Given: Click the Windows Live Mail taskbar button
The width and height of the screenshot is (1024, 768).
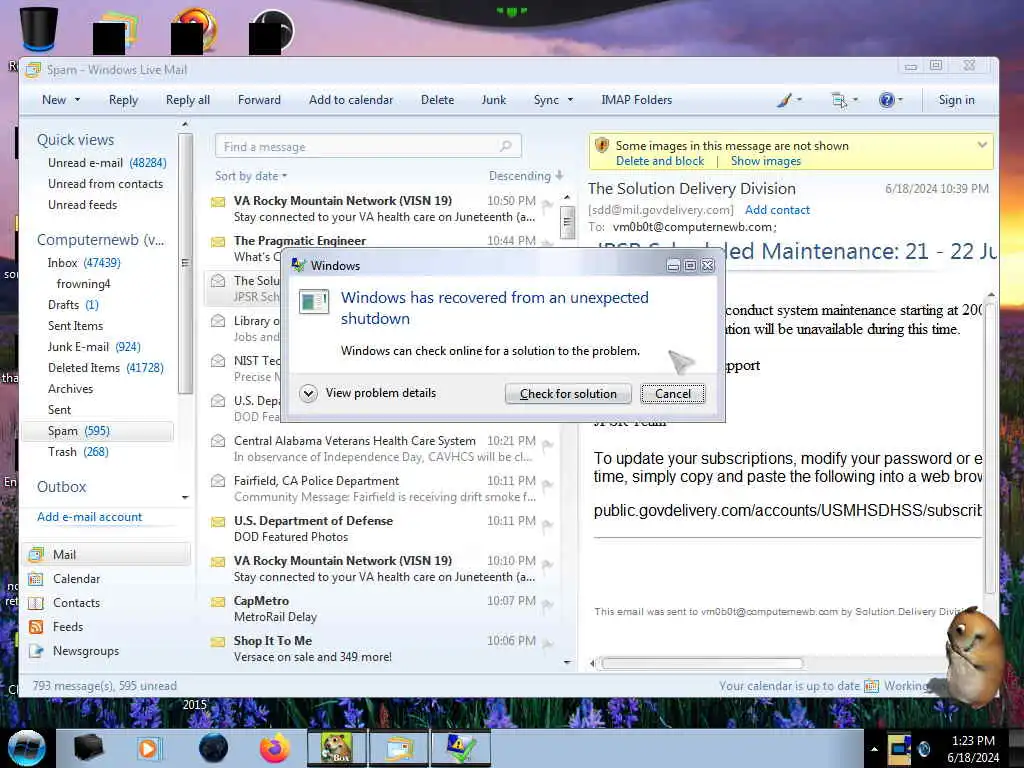Looking at the screenshot, I should pyautogui.click(x=400, y=748).
